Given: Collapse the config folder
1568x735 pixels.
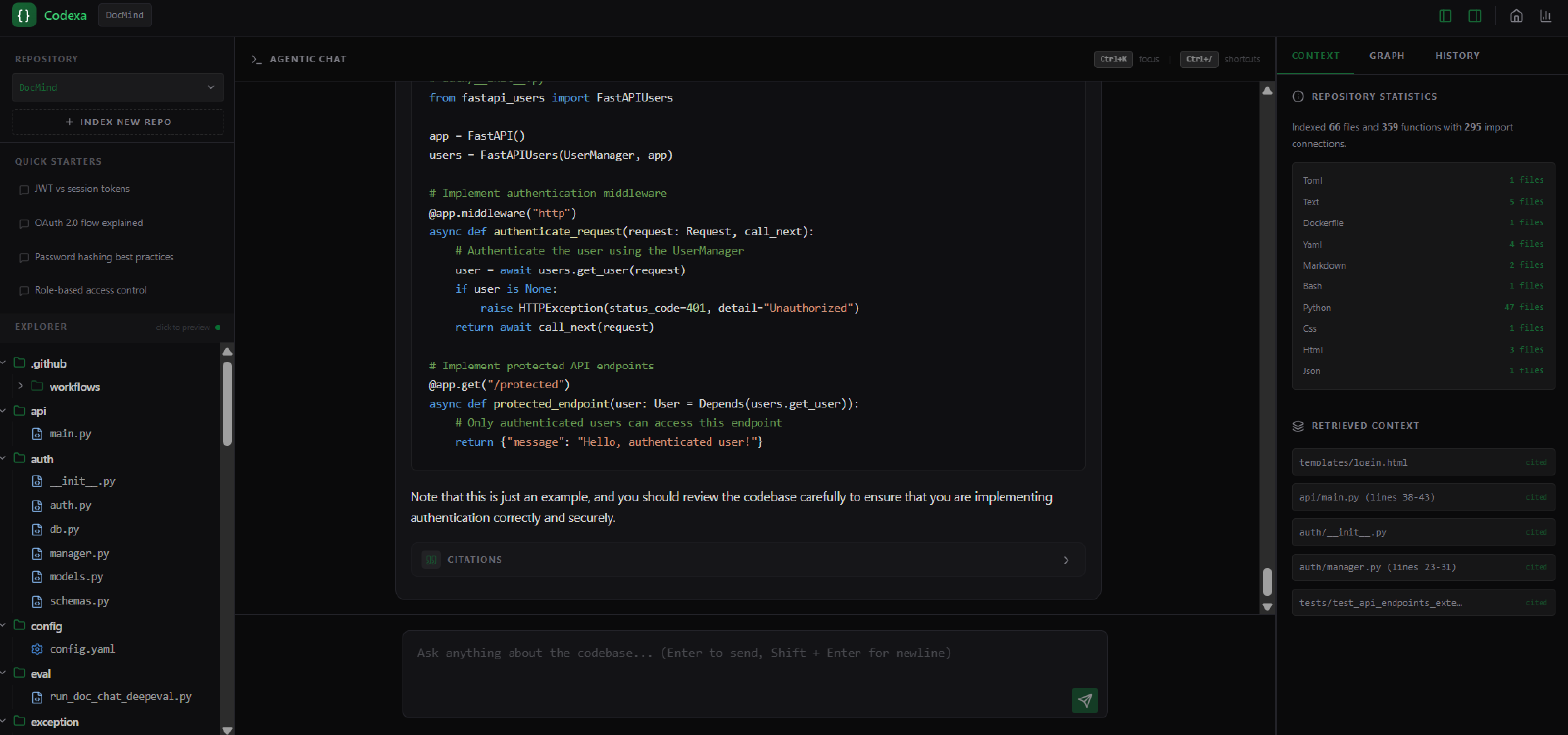Looking at the screenshot, I should (4, 625).
